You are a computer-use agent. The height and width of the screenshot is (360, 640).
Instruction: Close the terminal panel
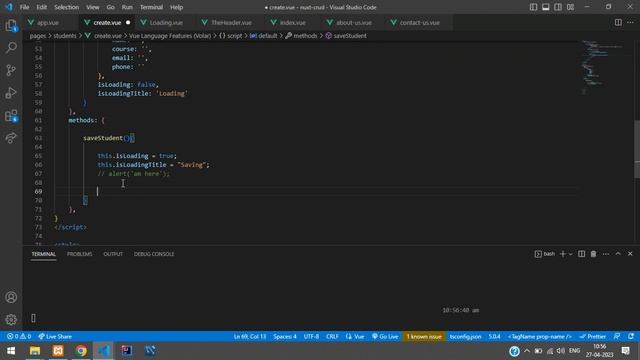pos(630,254)
